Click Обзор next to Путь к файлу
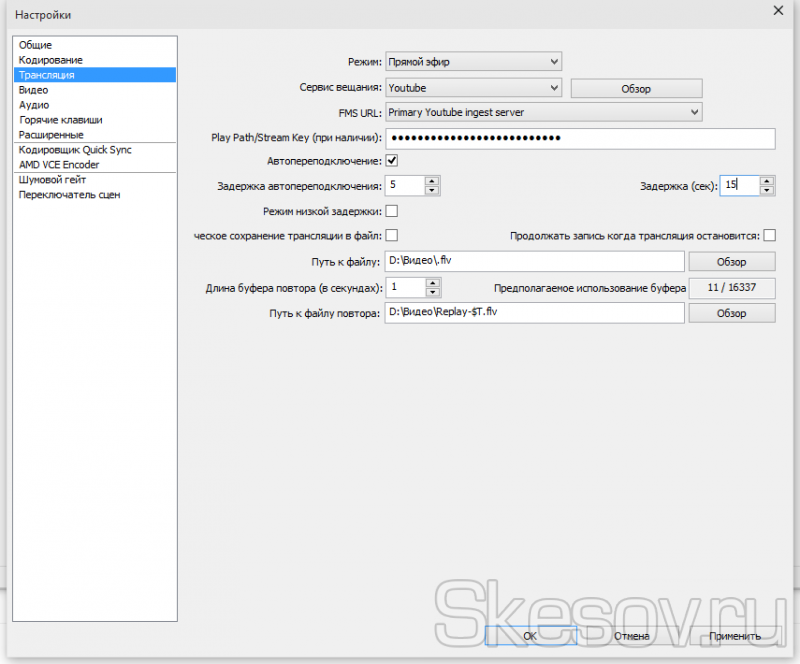Screen dimensions: 800x664 pyautogui.click(x=731, y=262)
